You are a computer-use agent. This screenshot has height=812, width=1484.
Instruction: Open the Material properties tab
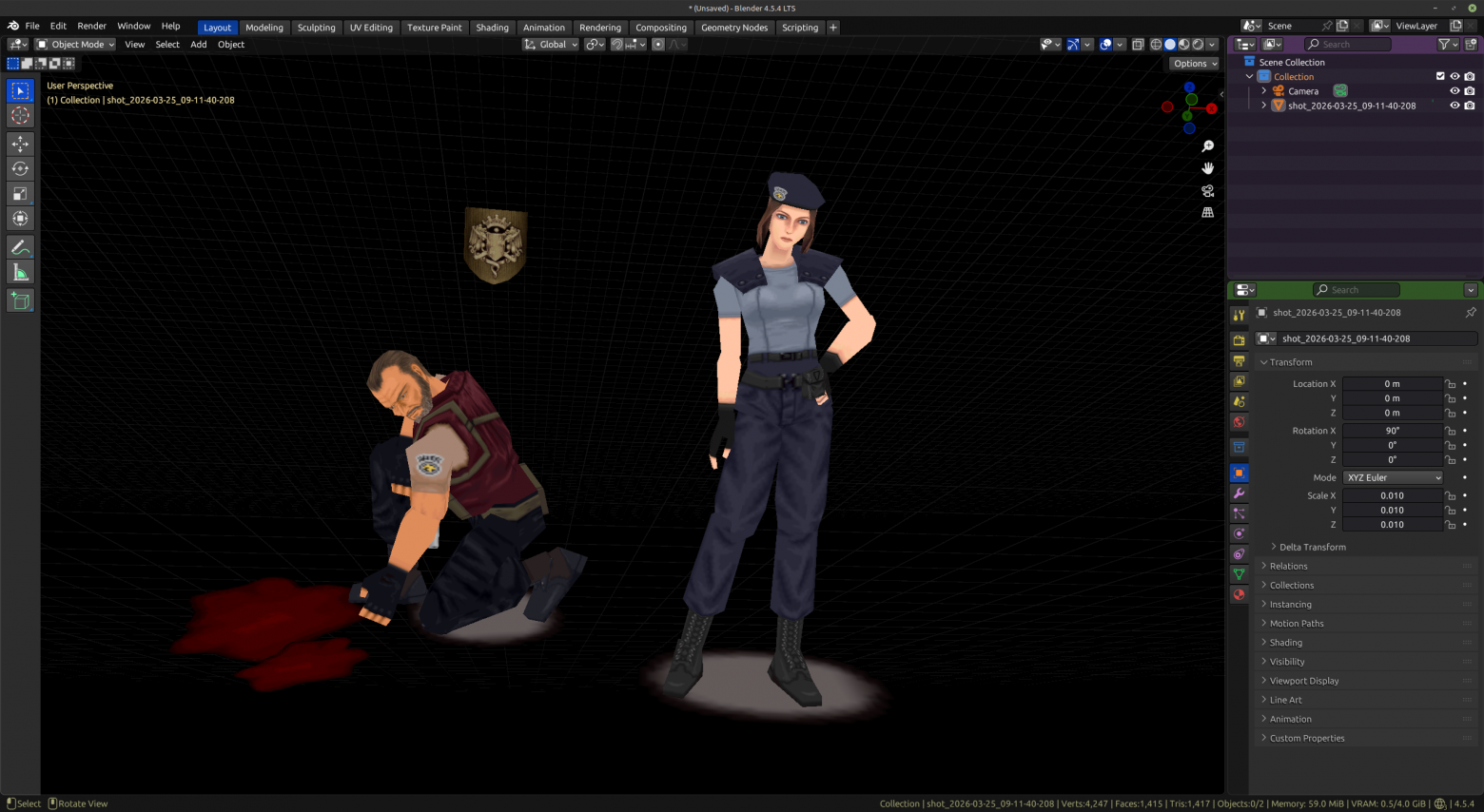1239,594
